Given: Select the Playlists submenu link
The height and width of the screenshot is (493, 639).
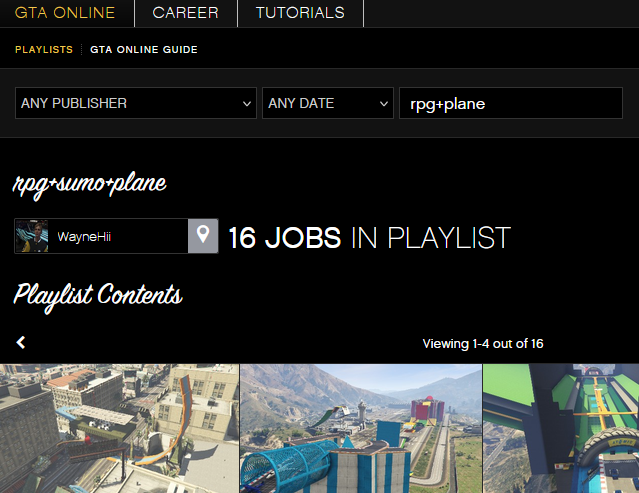Looking at the screenshot, I should (44, 50).
